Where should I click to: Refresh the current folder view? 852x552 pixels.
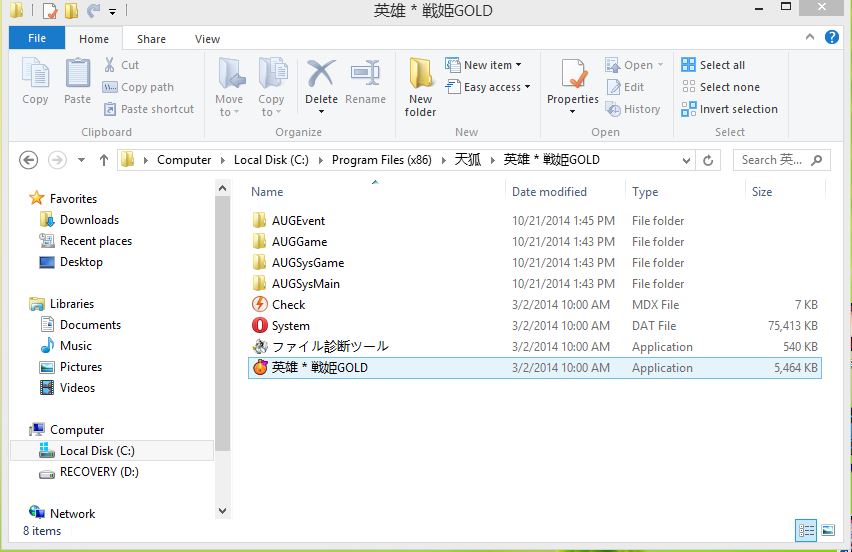[707, 160]
